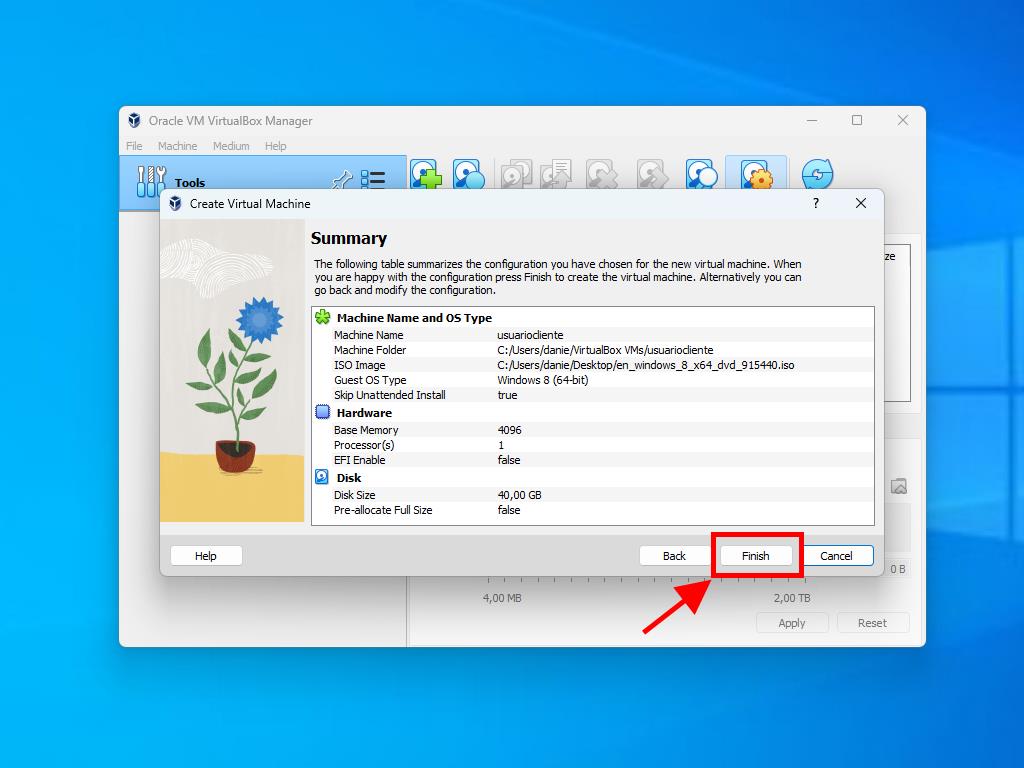Click the Tools wrench icon
Image resolution: width=1024 pixels, height=768 pixels.
(151, 181)
